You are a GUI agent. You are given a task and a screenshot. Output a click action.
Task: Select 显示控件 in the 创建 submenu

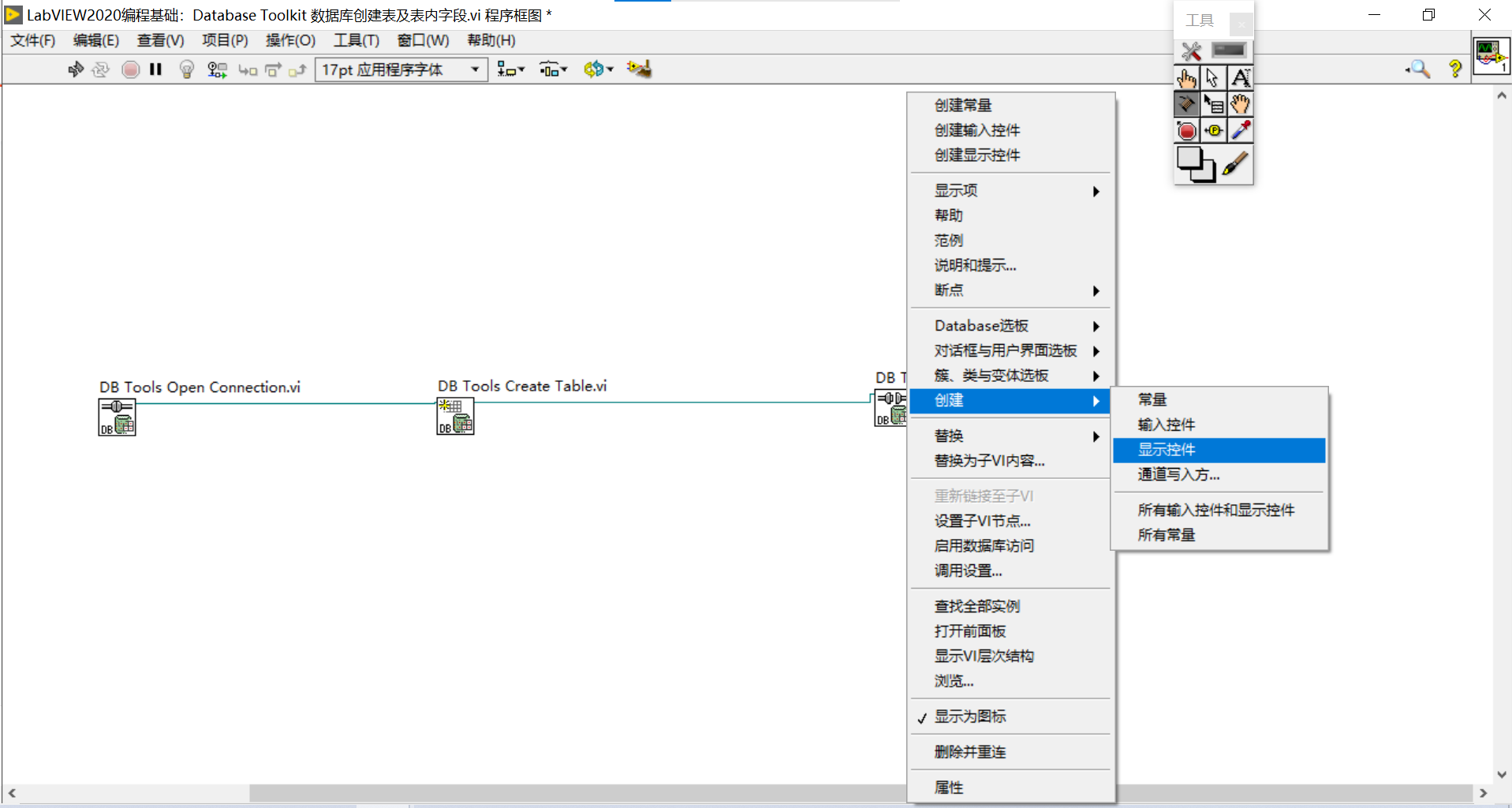coord(1167,449)
